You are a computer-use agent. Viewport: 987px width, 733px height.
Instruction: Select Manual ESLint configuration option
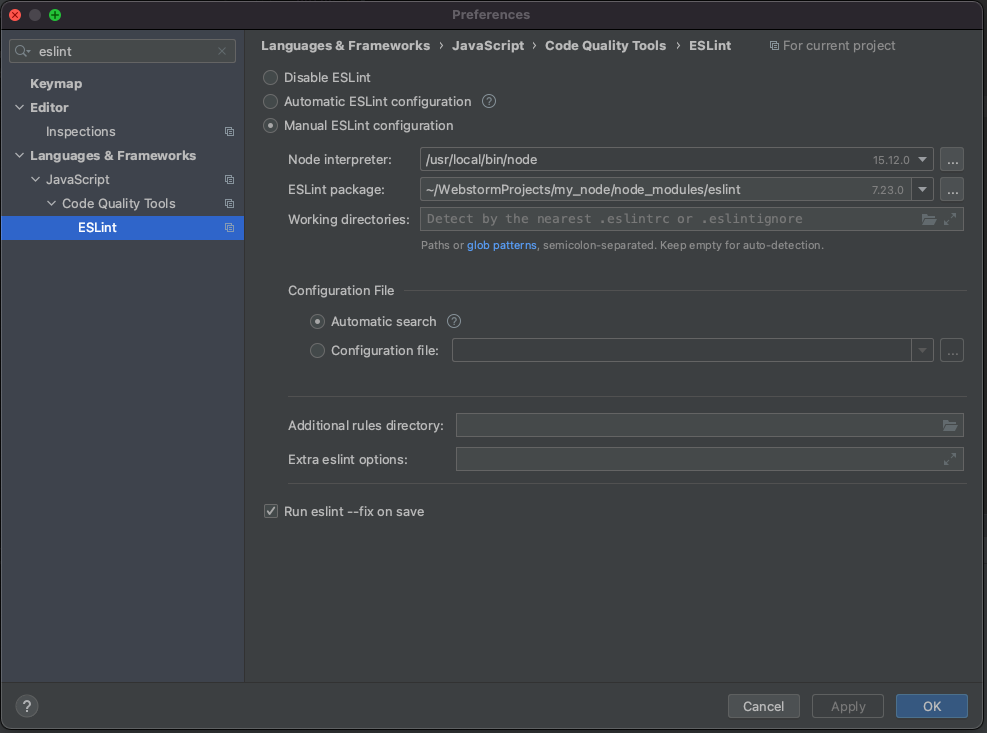(271, 125)
